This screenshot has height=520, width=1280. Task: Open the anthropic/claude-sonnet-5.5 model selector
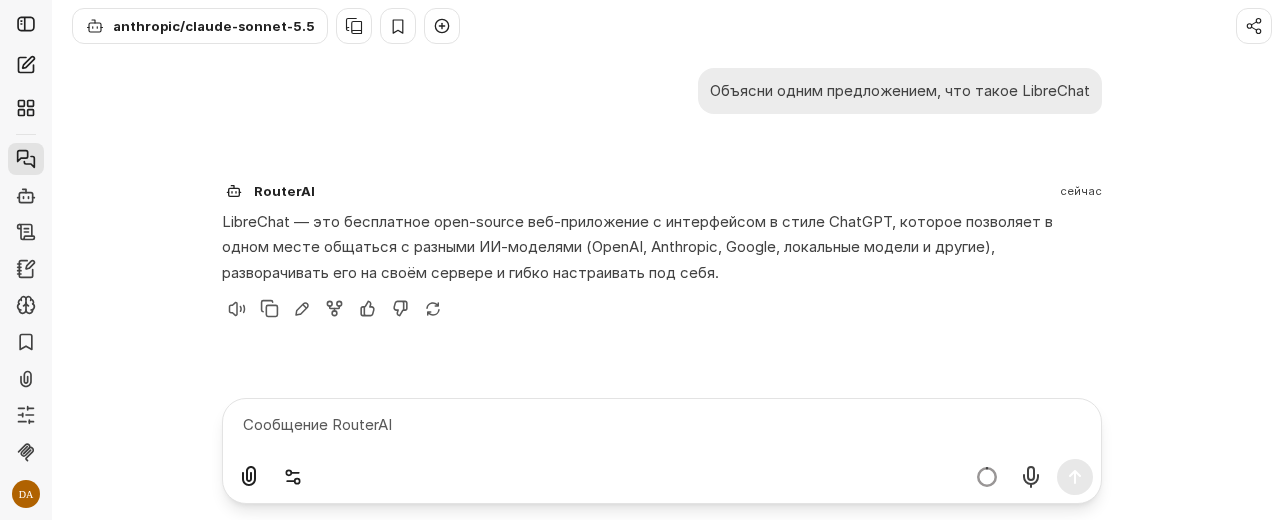coord(200,26)
